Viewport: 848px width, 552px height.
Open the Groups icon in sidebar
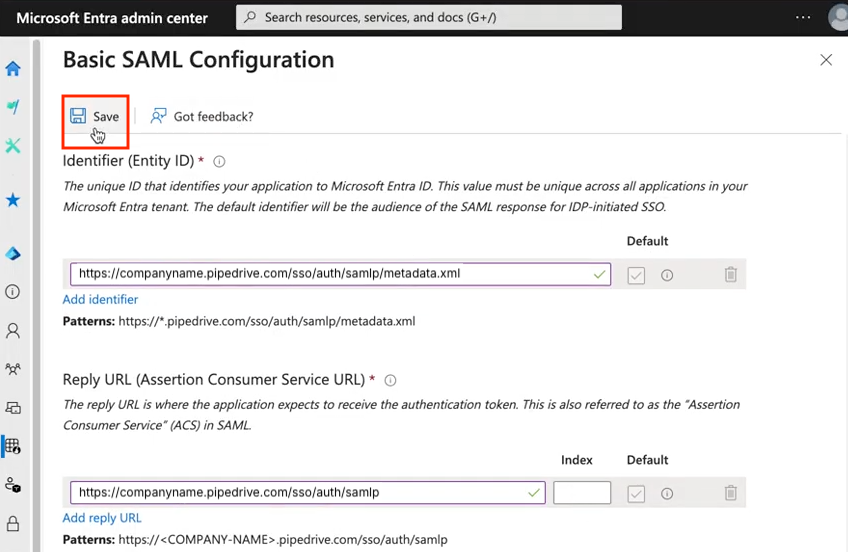(x=13, y=369)
